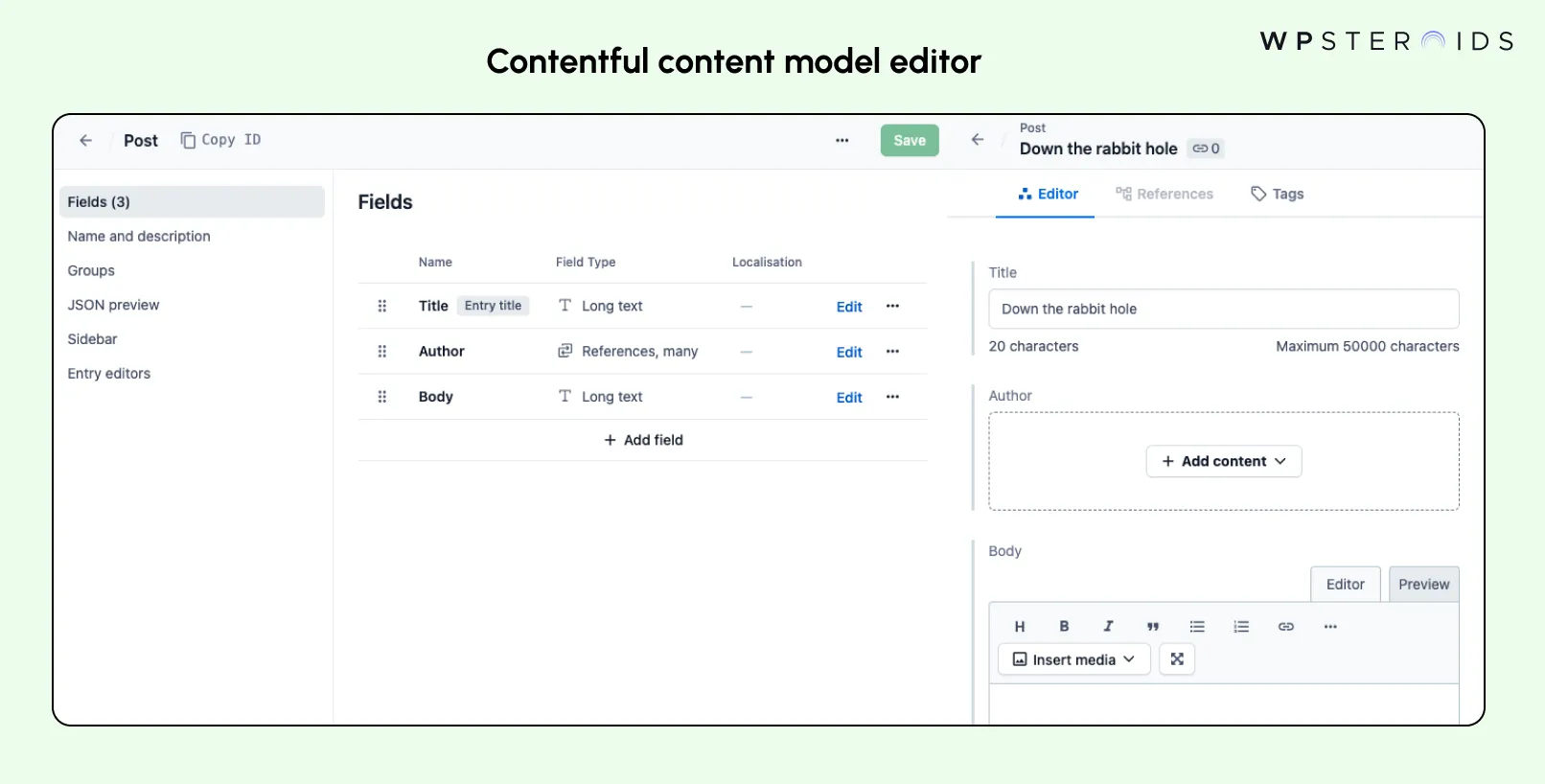Open JSON preview section
The image size is (1545, 784).
point(113,305)
